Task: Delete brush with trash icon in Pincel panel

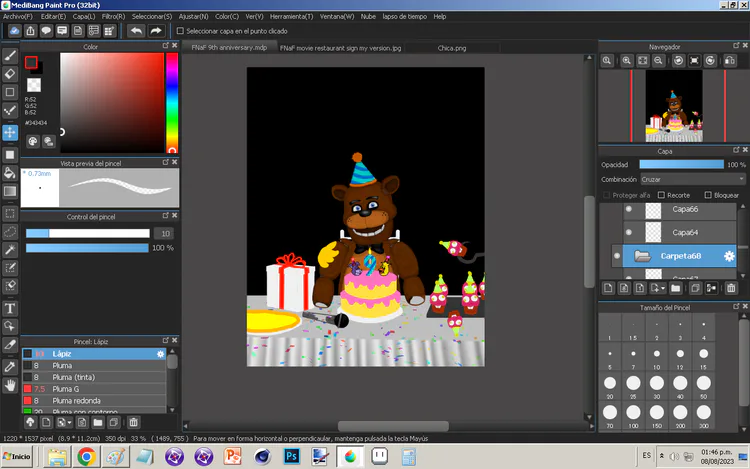Action: (x=133, y=422)
